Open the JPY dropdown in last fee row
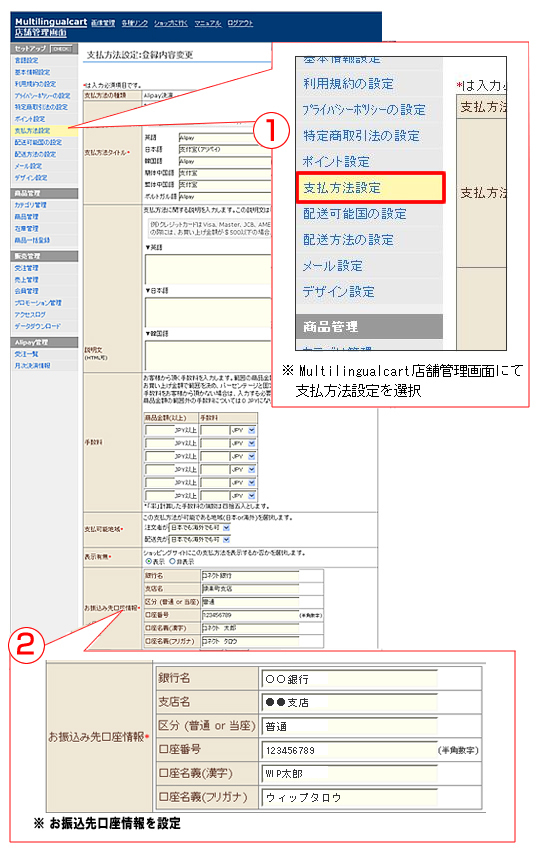The image size is (540, 850). pyautogui.click(x=242, y=495)
